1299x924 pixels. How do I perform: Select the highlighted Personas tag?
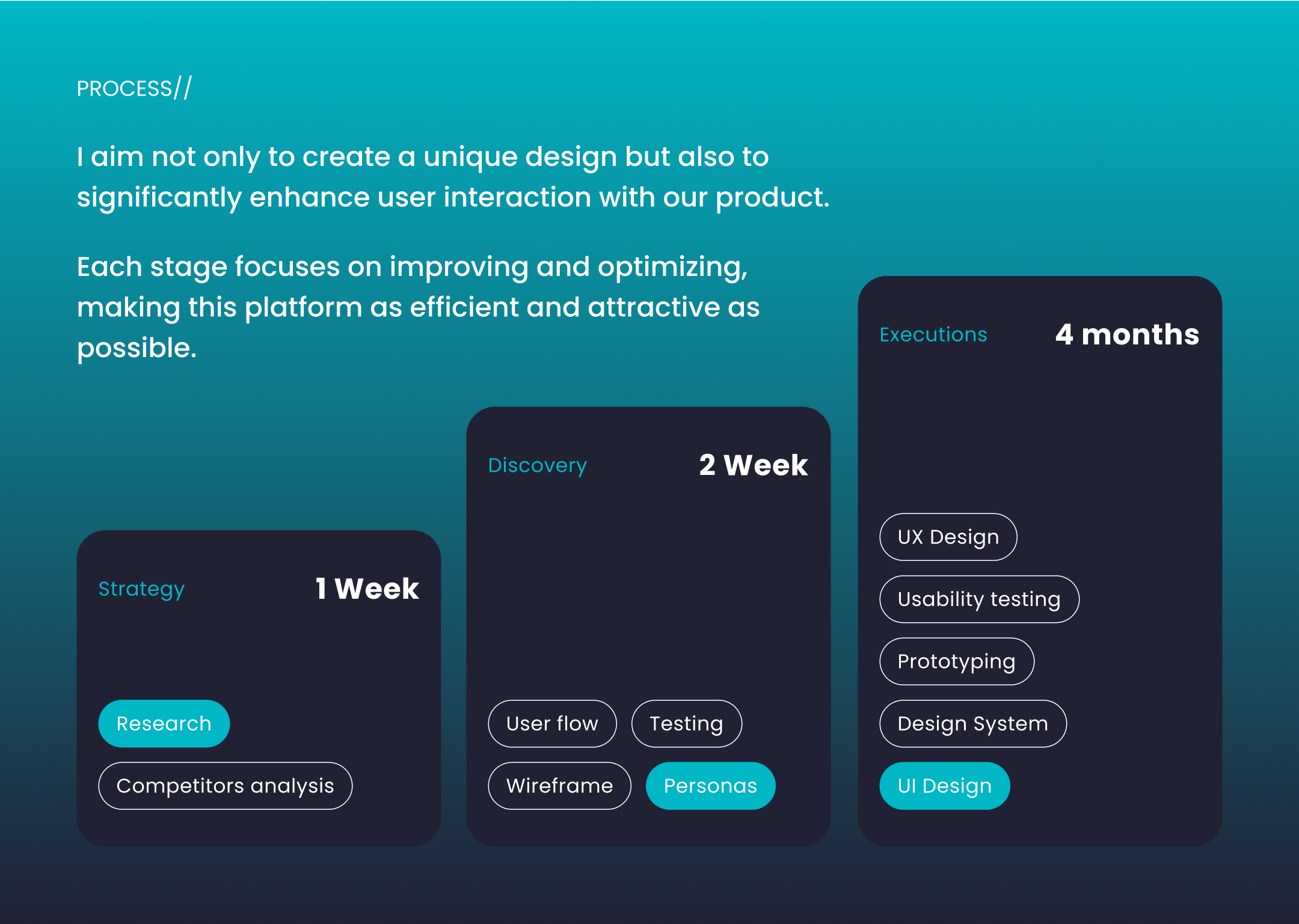pyautogui.click(x=710, y=786)
